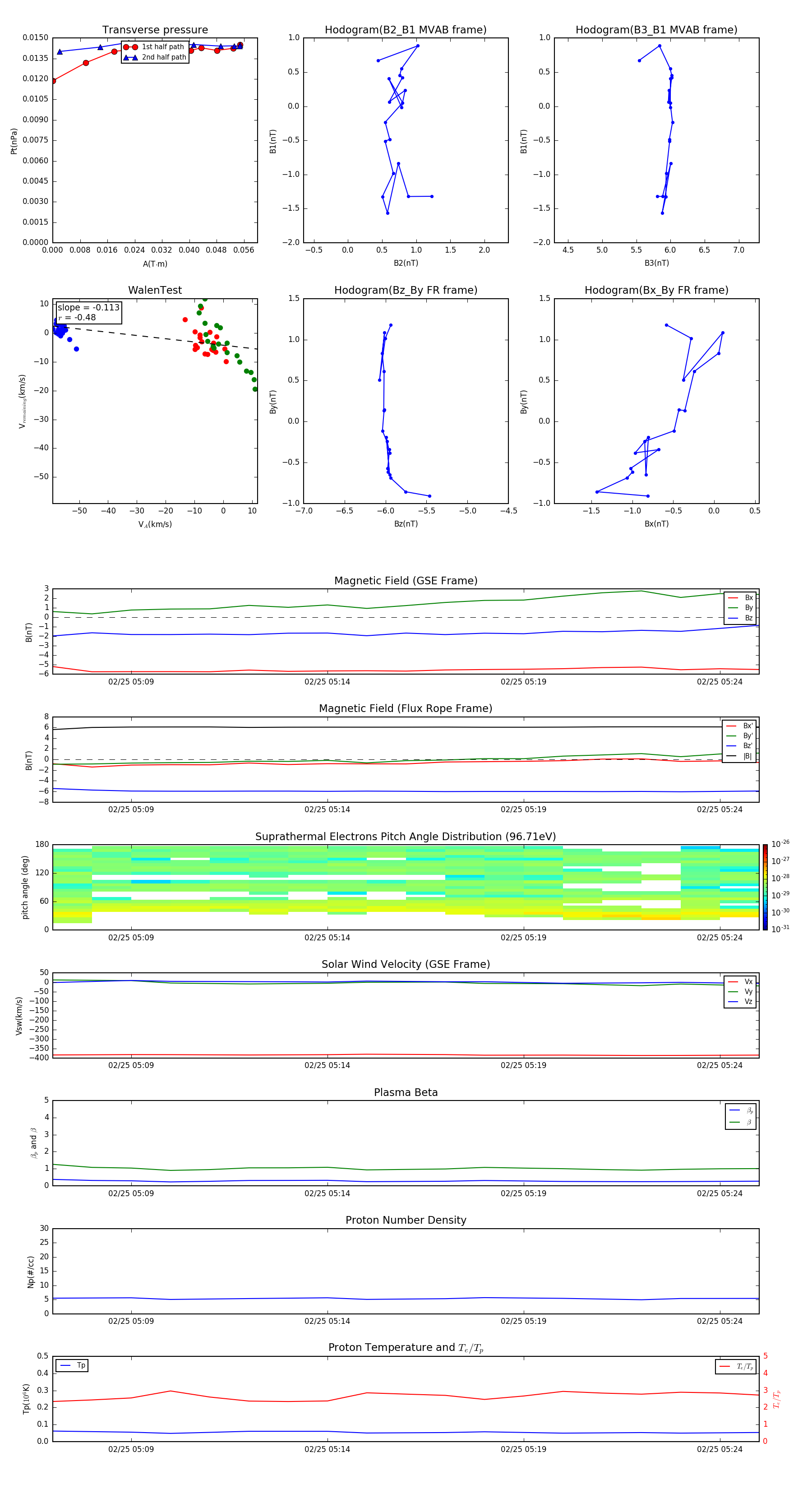This screenshot has width=812, height=1489.
Task: Click the 'Magnetic Field (GSE Frame)' title
Action: click(406, 581)
